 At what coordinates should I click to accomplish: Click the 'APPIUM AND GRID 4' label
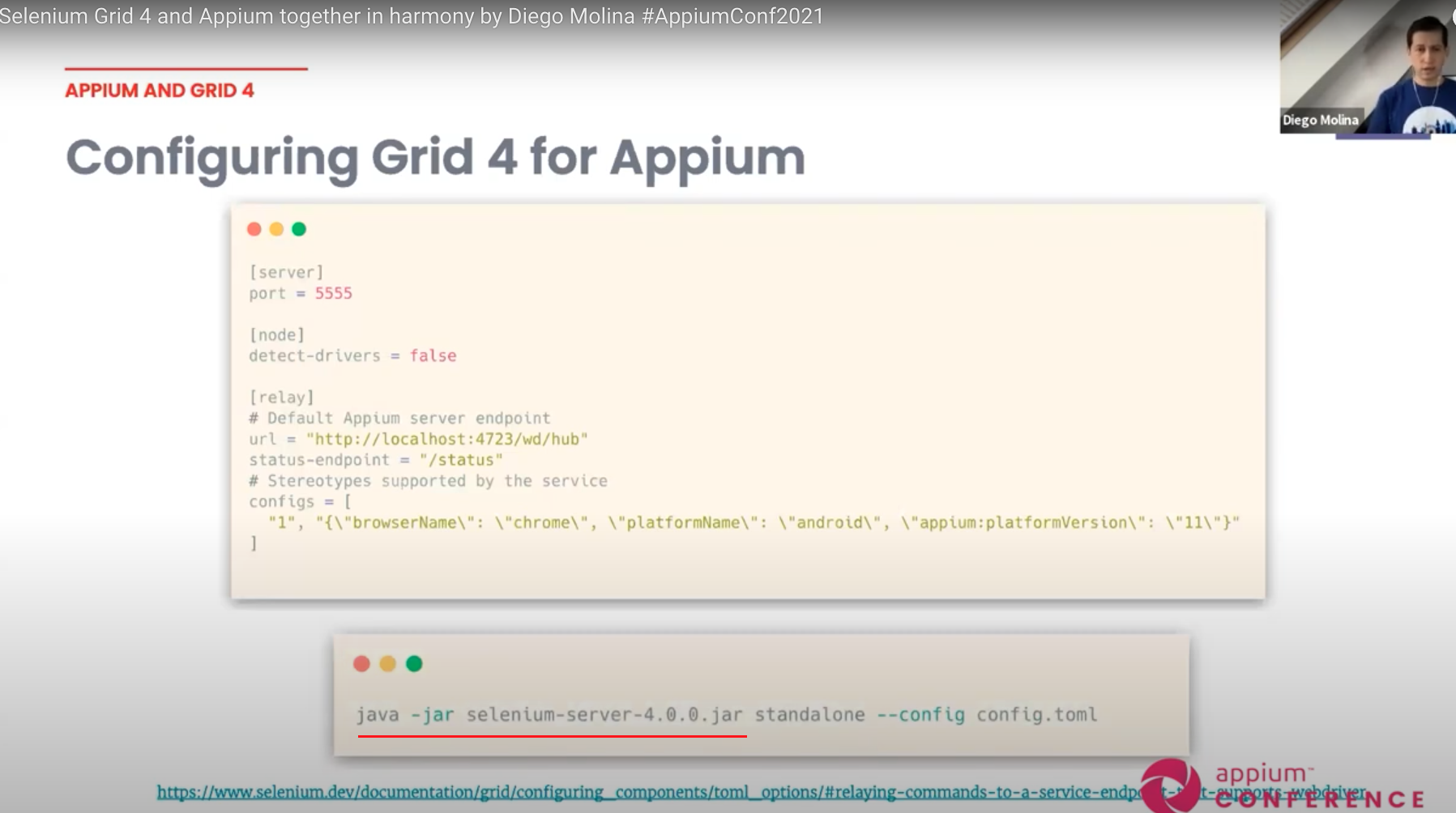pyautogui.click(x=160, y=91)
